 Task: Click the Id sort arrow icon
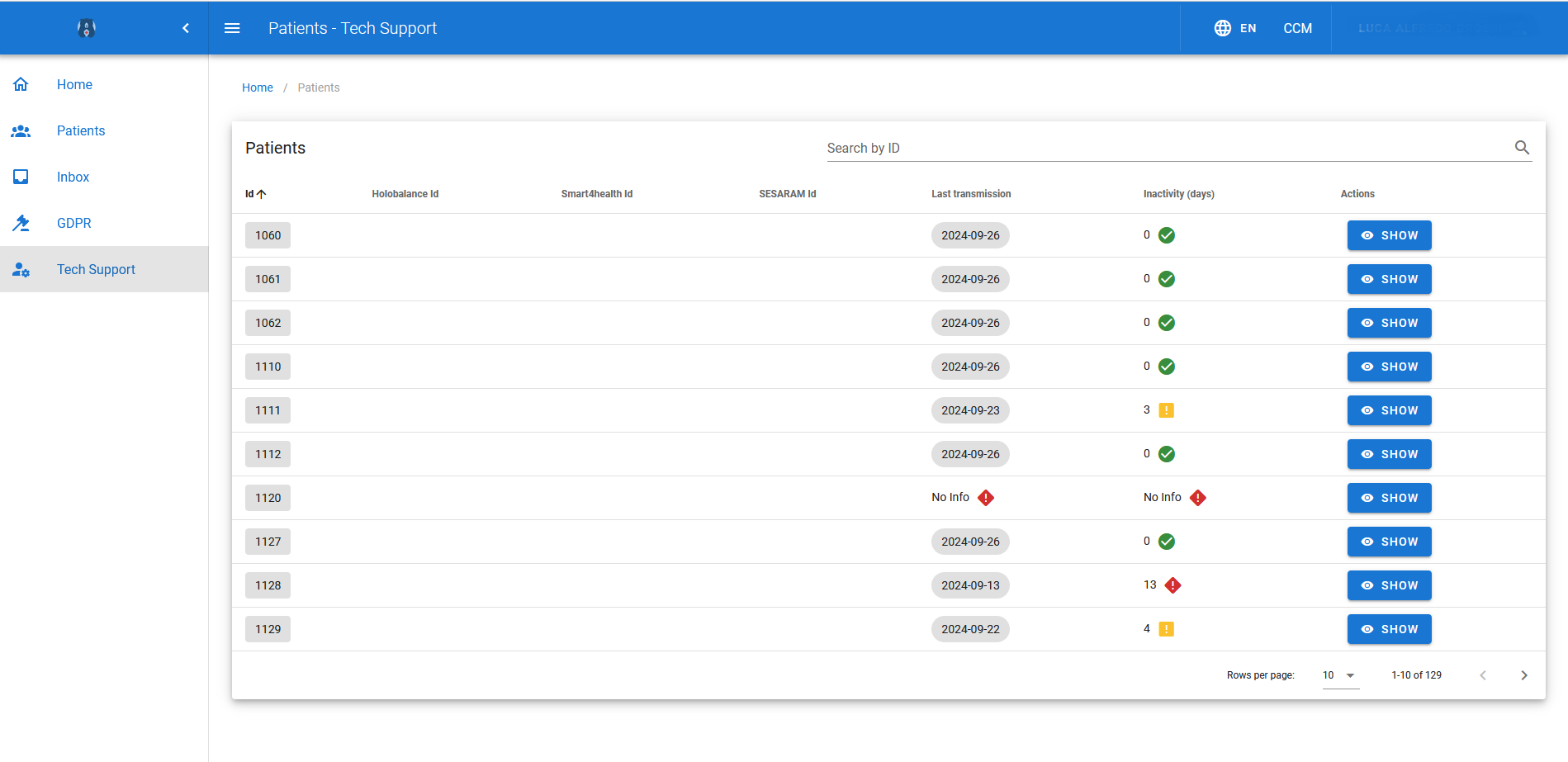[x=262, y=194]
